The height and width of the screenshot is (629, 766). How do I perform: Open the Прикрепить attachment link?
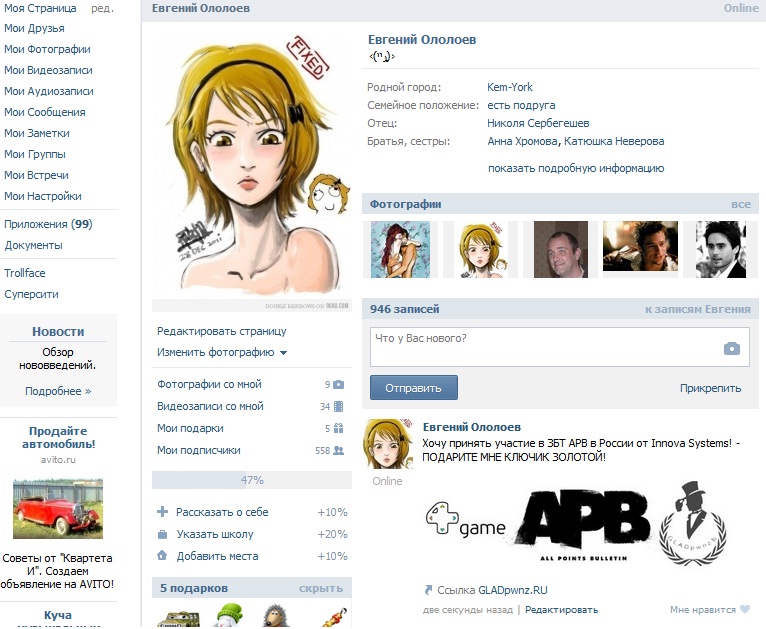[x=710, y=388]
